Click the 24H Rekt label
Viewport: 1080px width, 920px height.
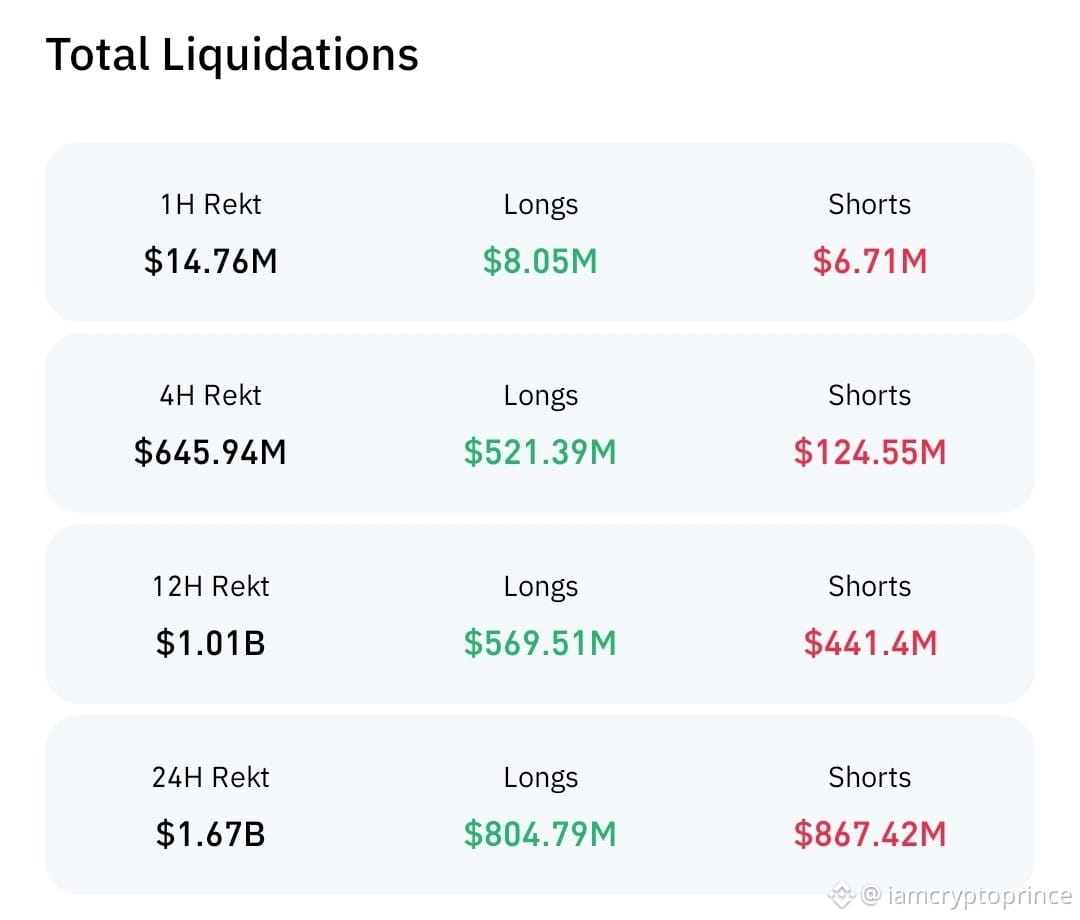click(x=211, y=777)
